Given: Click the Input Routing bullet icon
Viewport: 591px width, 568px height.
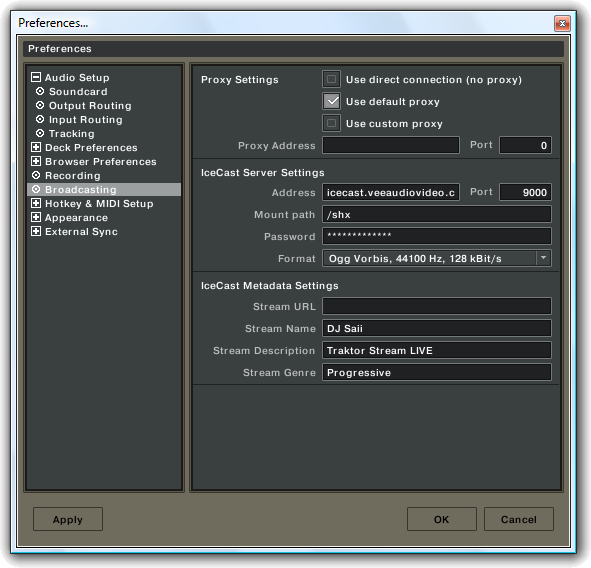Looking at the screenshot, I should click(x=40, y=119).
